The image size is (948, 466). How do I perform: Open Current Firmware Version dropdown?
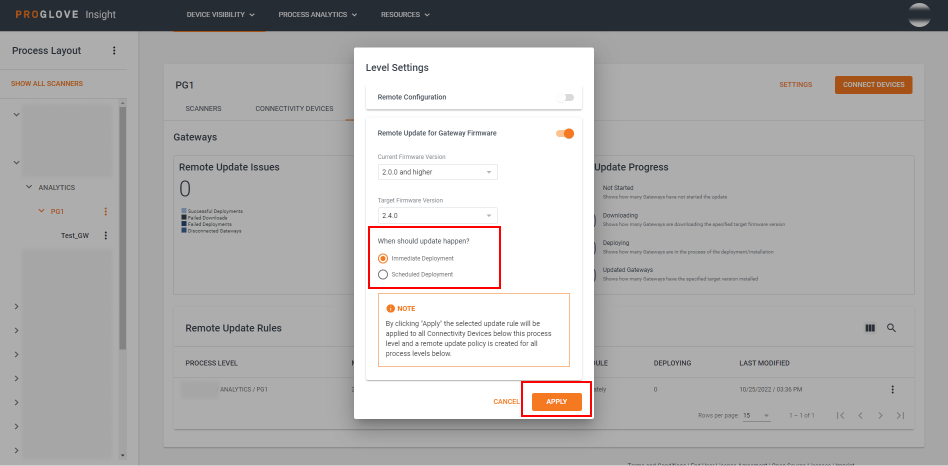point(437,172)
